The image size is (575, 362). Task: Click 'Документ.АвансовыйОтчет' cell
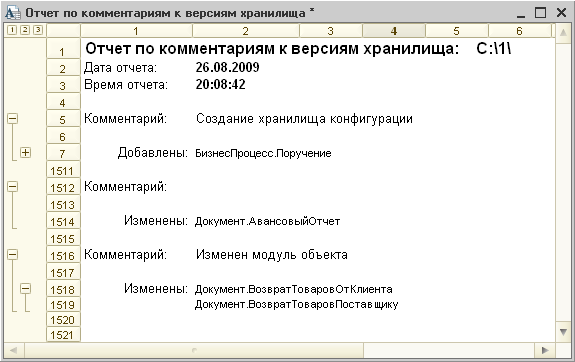click(x=267, y=221)
